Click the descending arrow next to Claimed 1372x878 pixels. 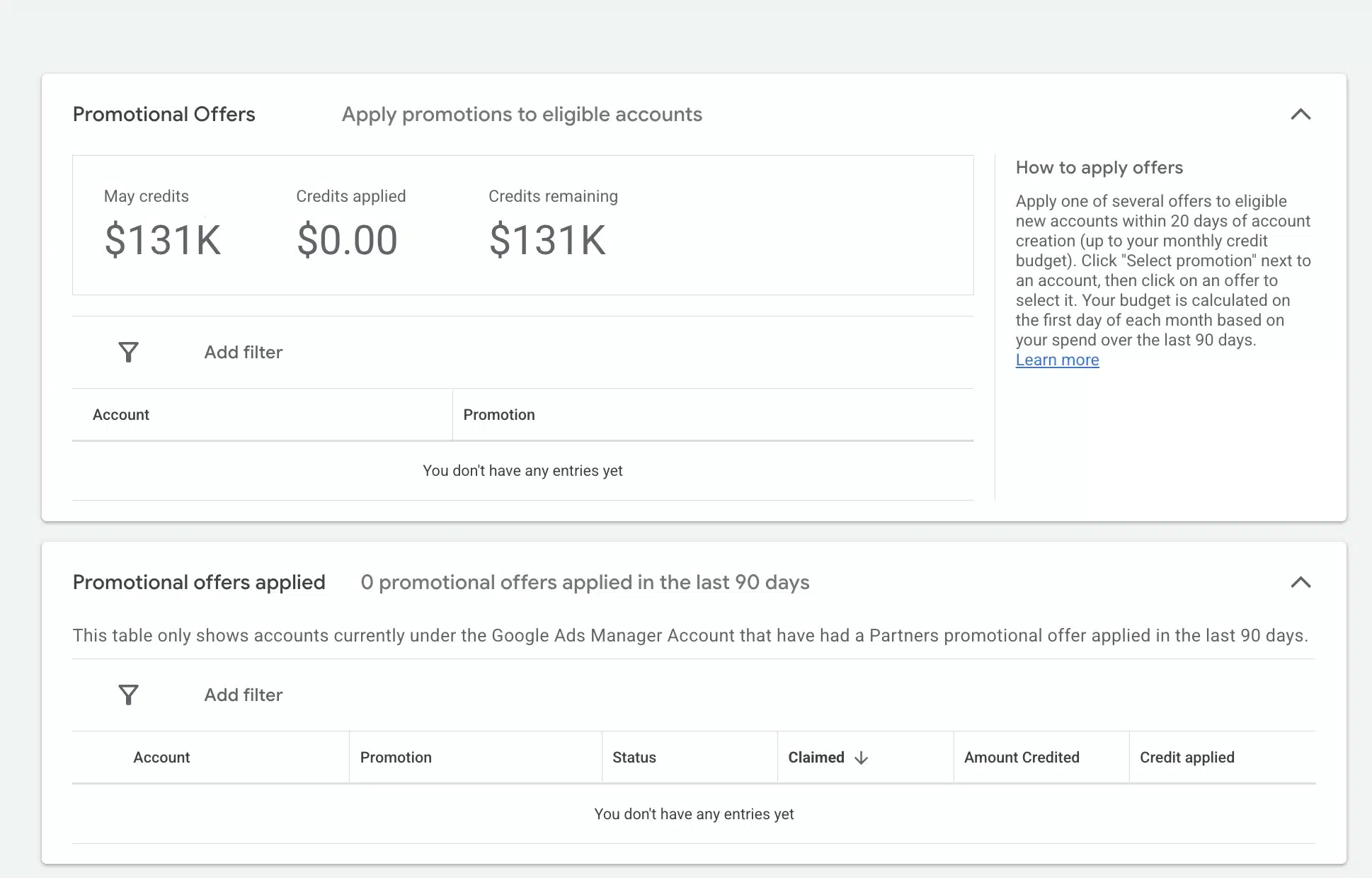click(x=861, y=758)
